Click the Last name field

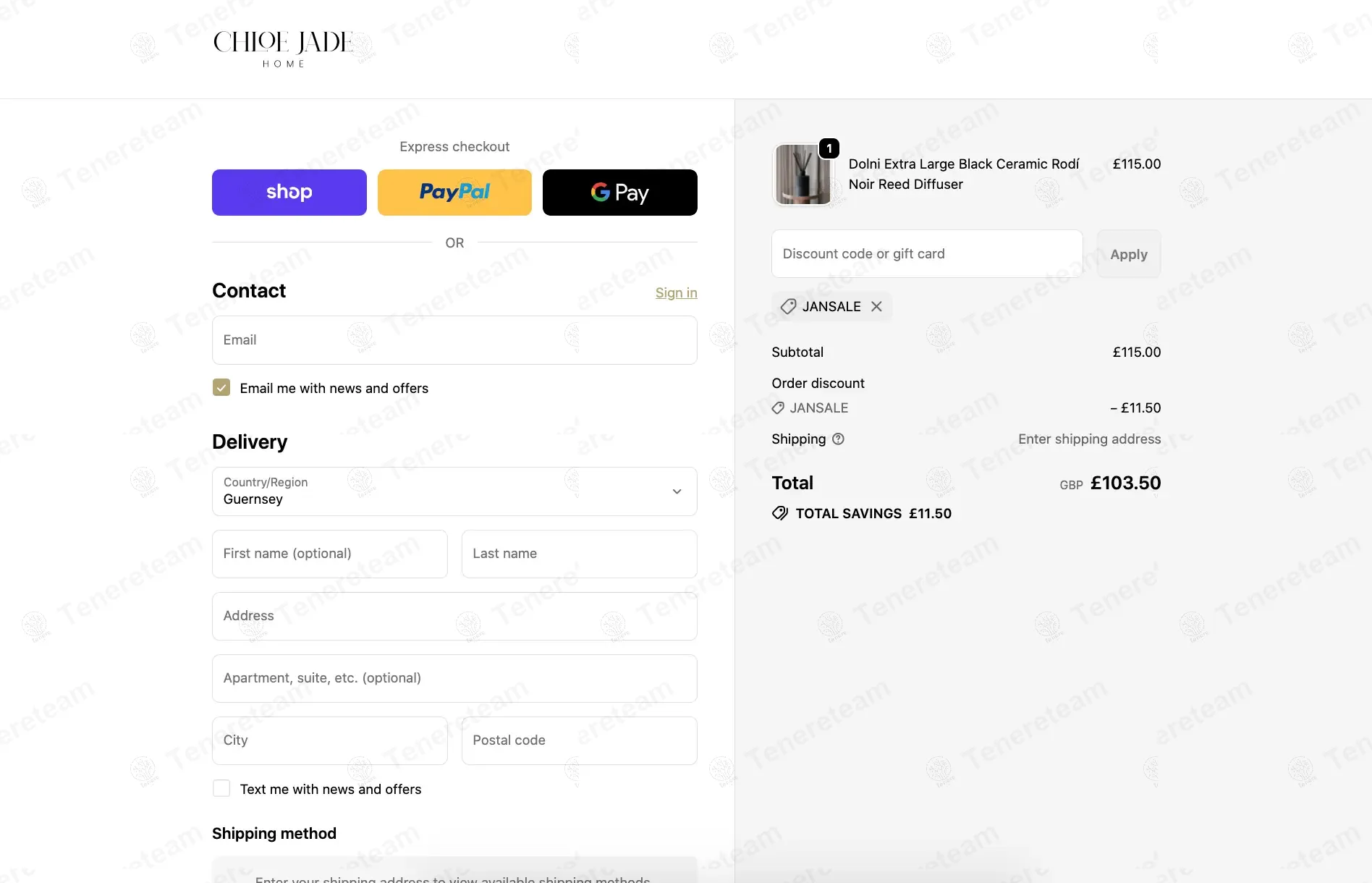point(580,554)
